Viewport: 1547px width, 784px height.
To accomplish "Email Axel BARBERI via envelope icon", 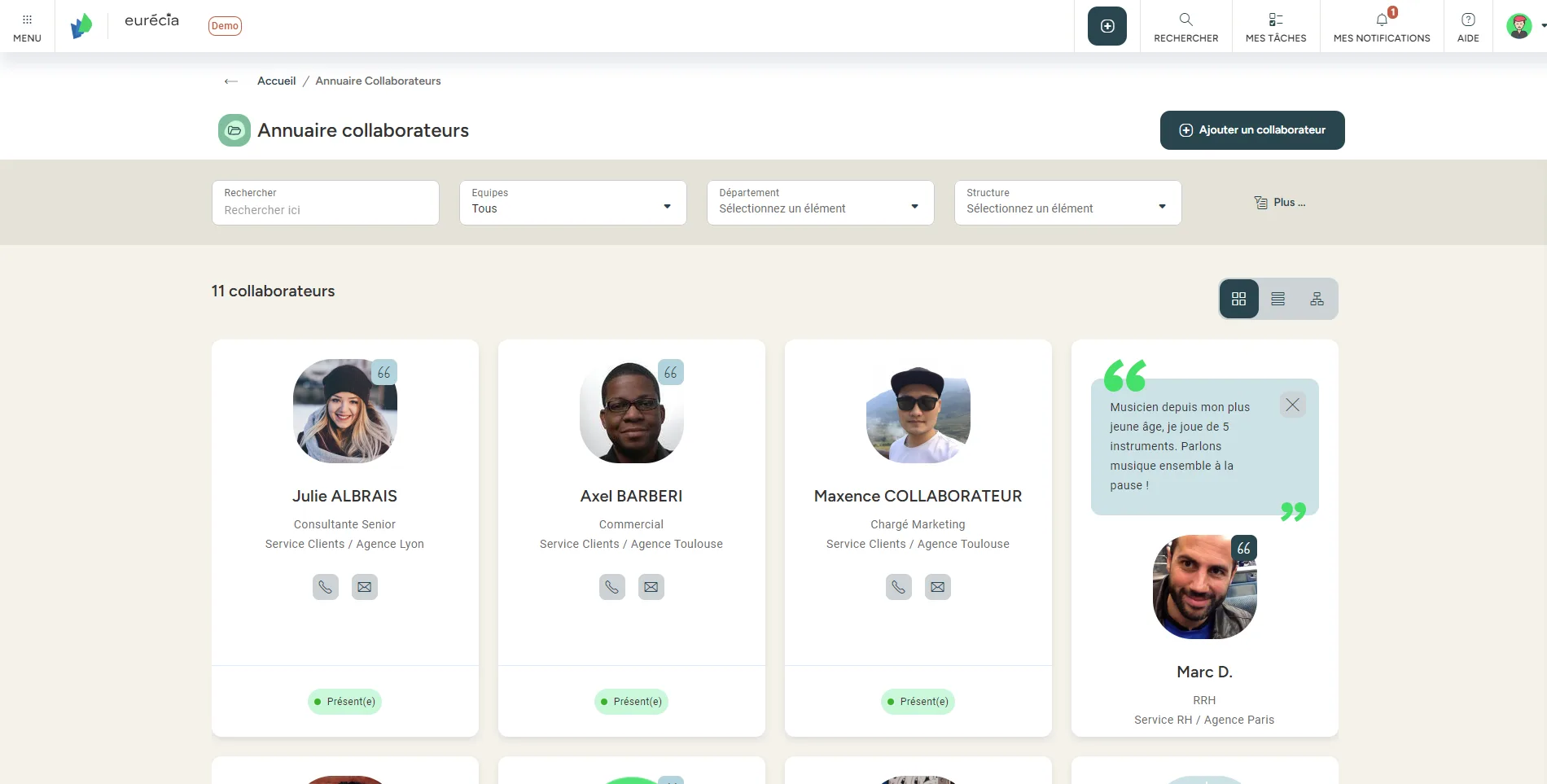I will click(651, 587).
